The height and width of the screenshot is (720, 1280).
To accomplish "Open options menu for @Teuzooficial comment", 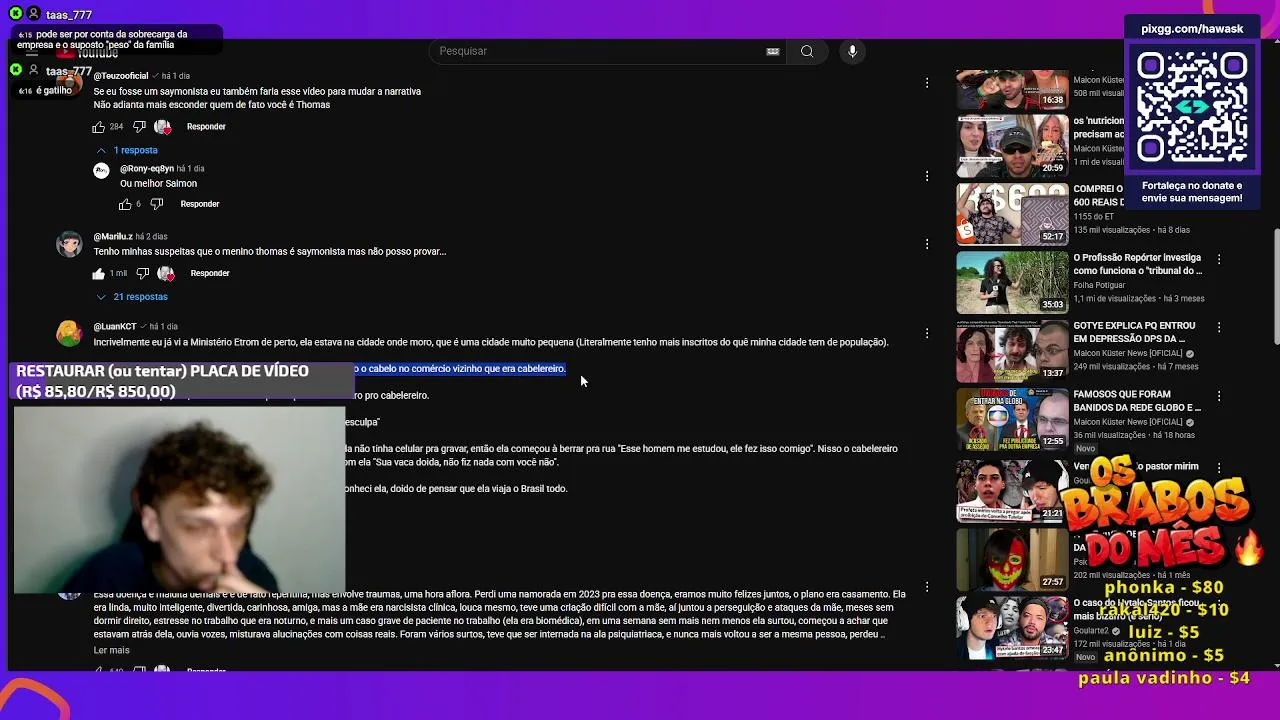I will (x=927, y=83).
